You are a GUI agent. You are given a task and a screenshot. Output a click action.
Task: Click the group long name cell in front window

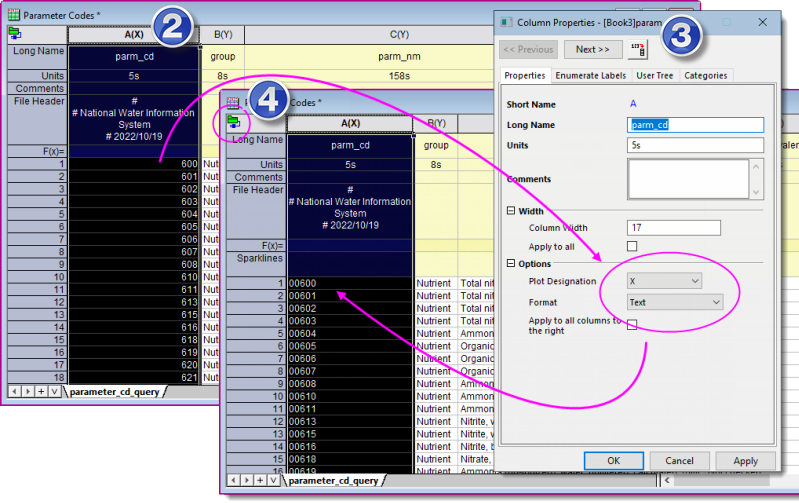[436, 145]
